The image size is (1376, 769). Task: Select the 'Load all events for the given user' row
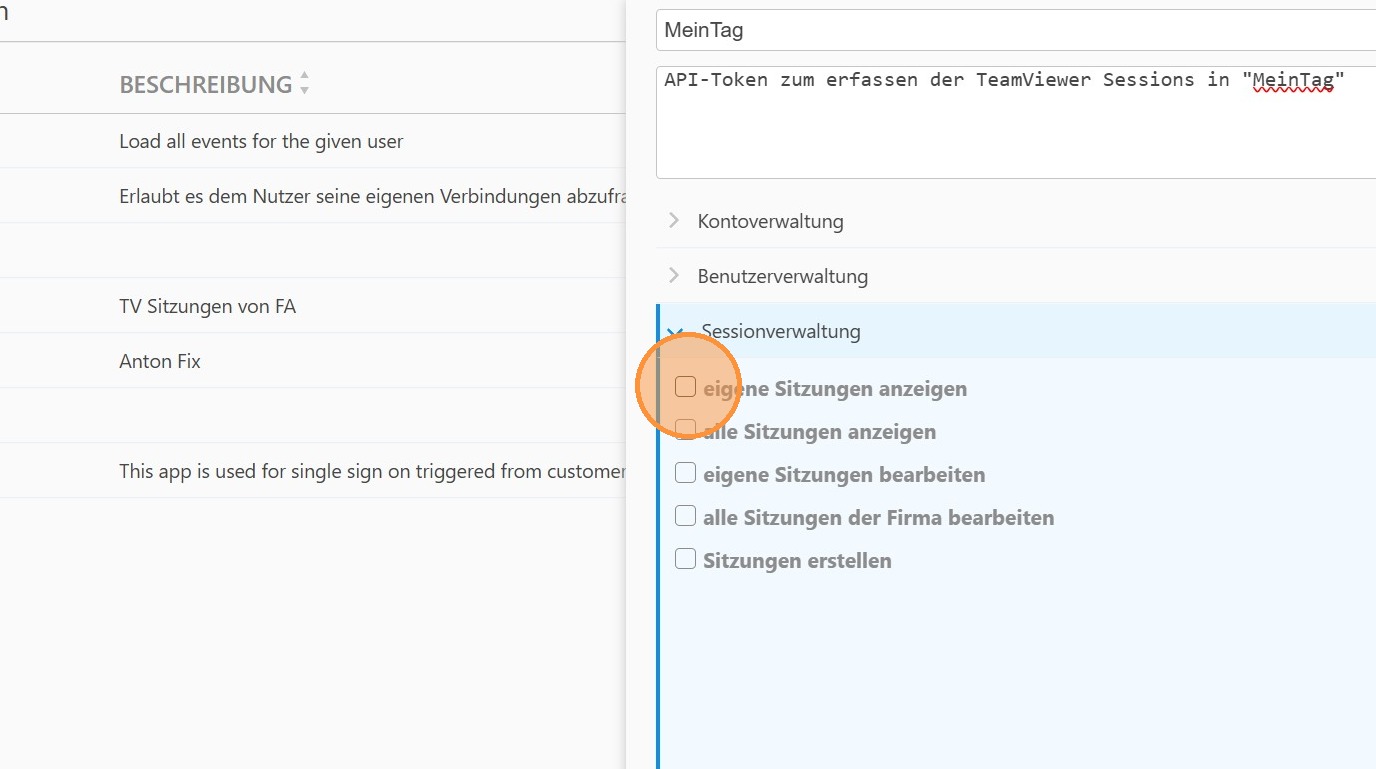(261, 141)
